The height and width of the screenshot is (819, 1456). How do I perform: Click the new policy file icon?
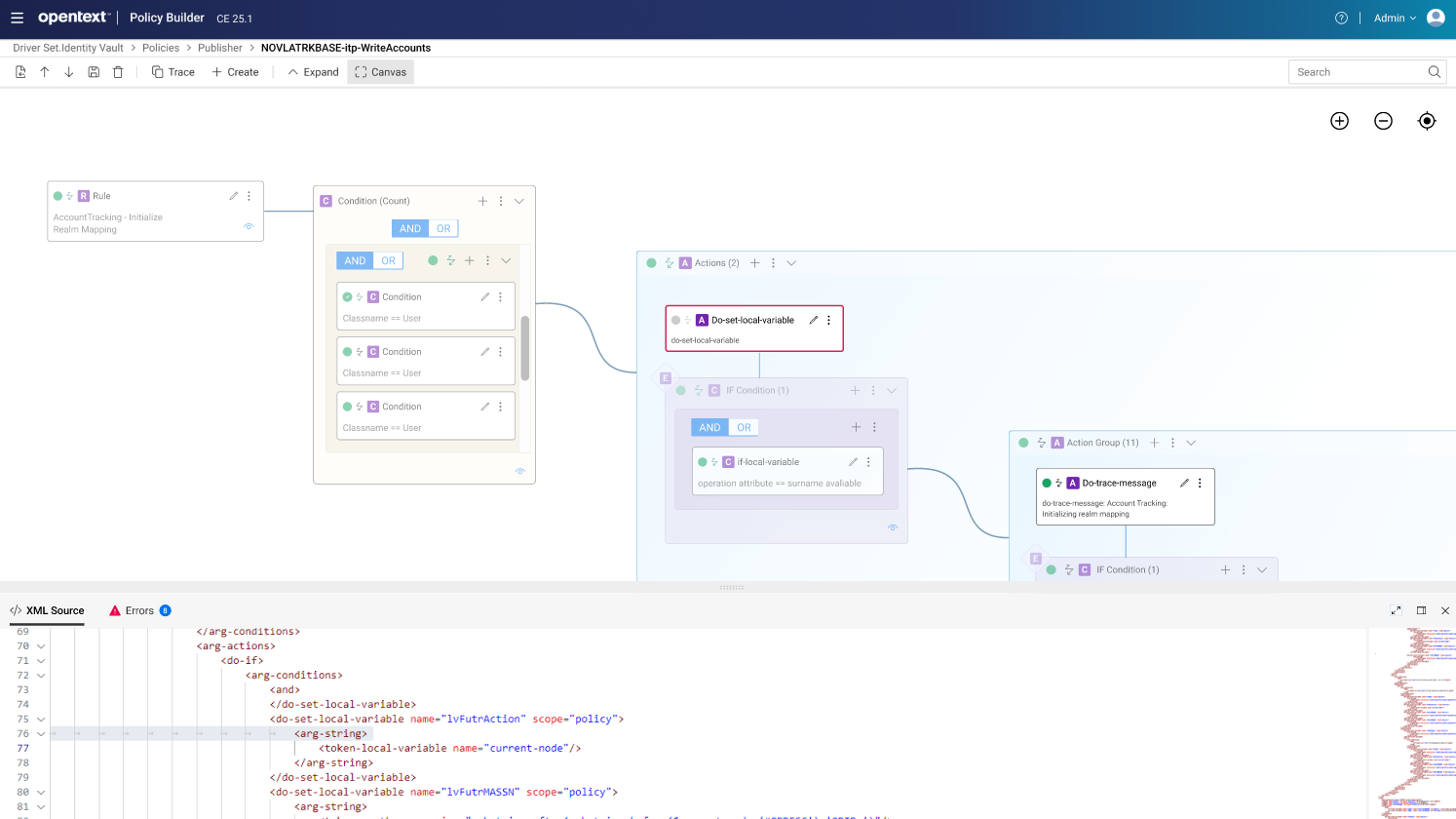click(x=20, y=72)
